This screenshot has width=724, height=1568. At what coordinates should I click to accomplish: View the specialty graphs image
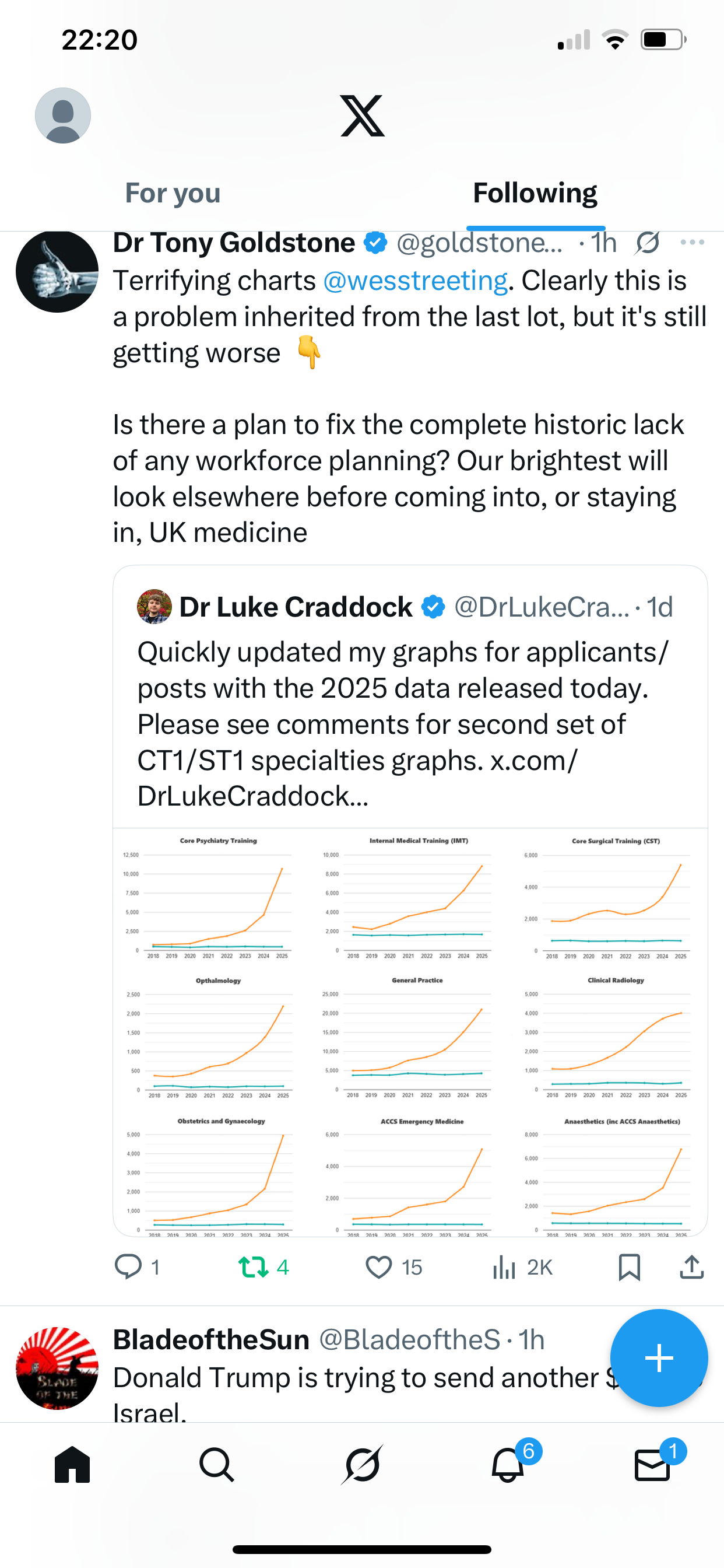(410, 1032)
